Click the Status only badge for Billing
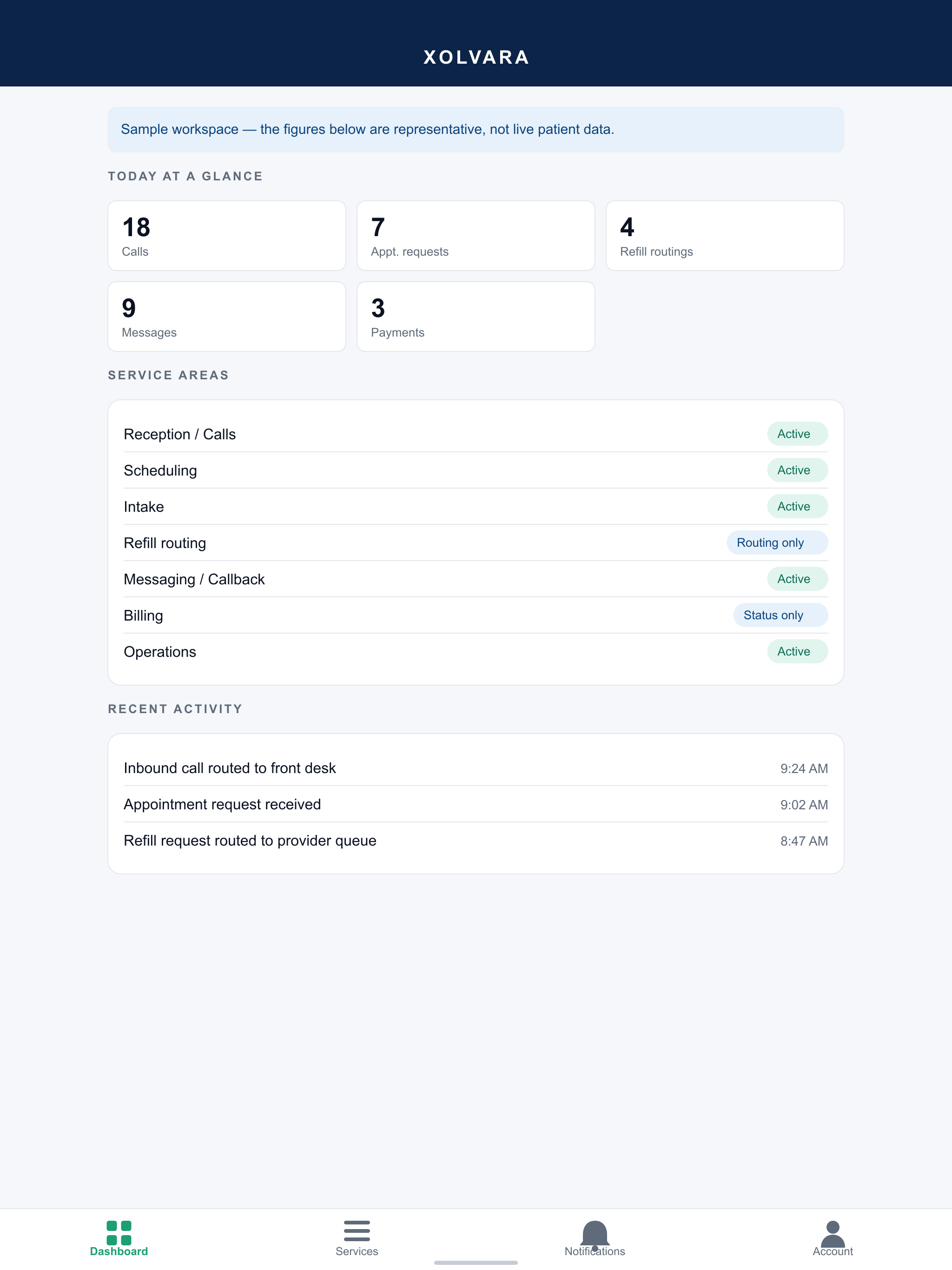The height and width of the screenshot is (1270, 952). click(780, 615)
